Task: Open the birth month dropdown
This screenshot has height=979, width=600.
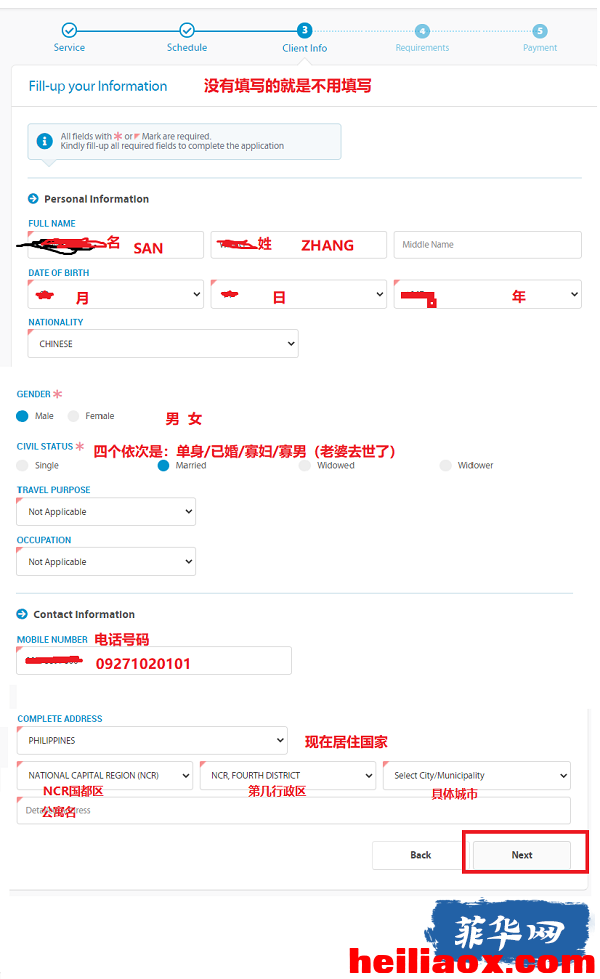Action: (x=116, y=294)
